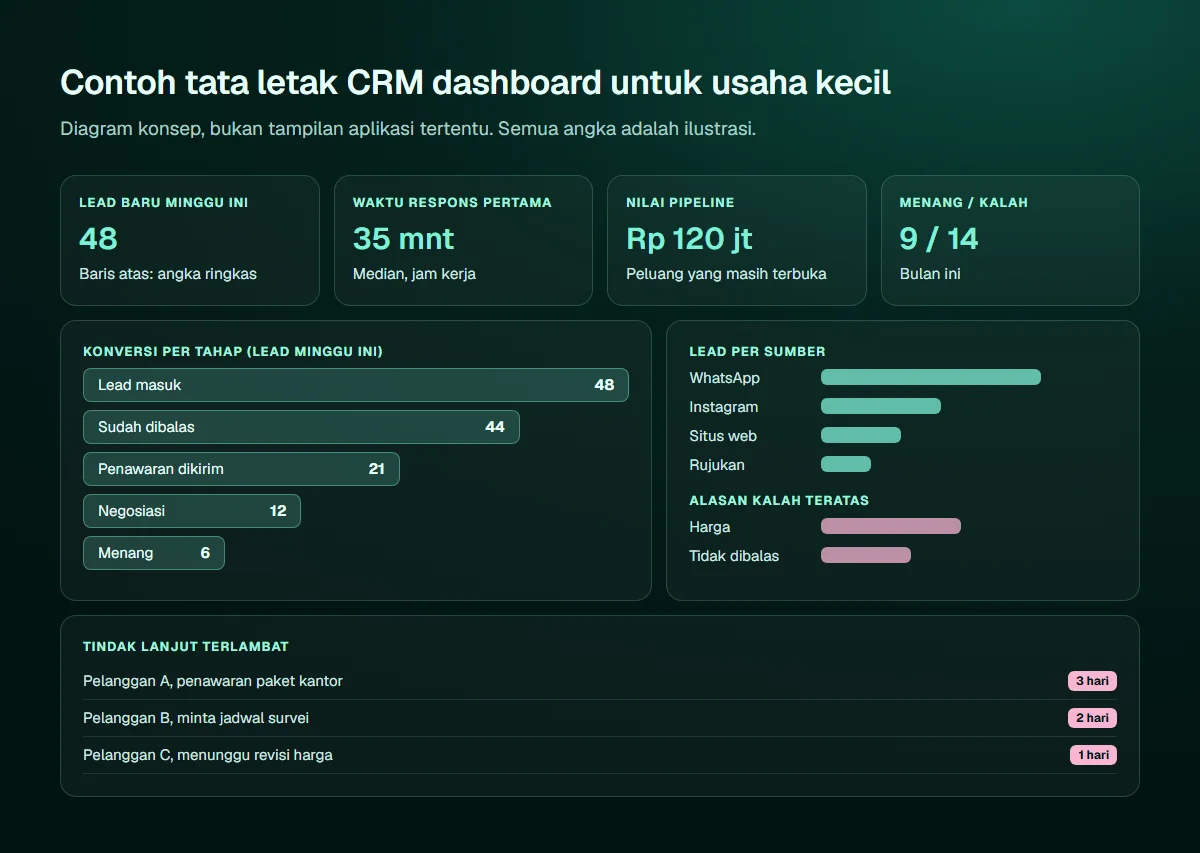Click the '9 / 14' value
This screenshot has width=1200, height=853.
[x=939, y=238]
